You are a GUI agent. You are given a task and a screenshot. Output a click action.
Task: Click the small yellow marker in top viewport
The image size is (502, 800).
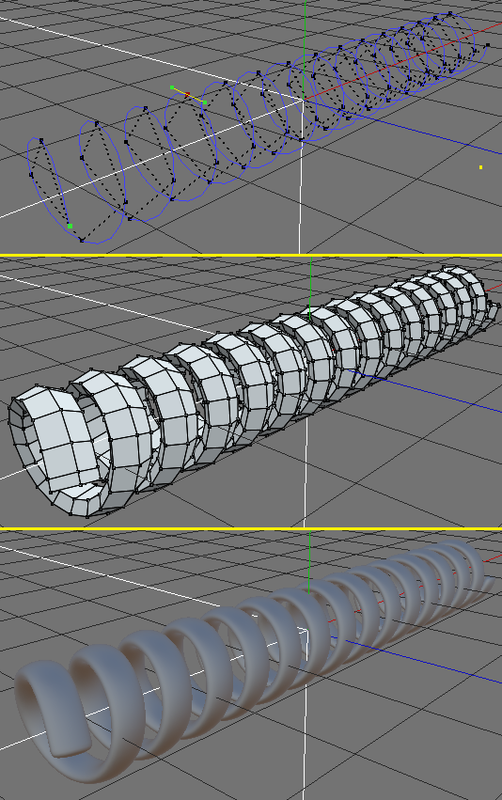tap(481, 167)
